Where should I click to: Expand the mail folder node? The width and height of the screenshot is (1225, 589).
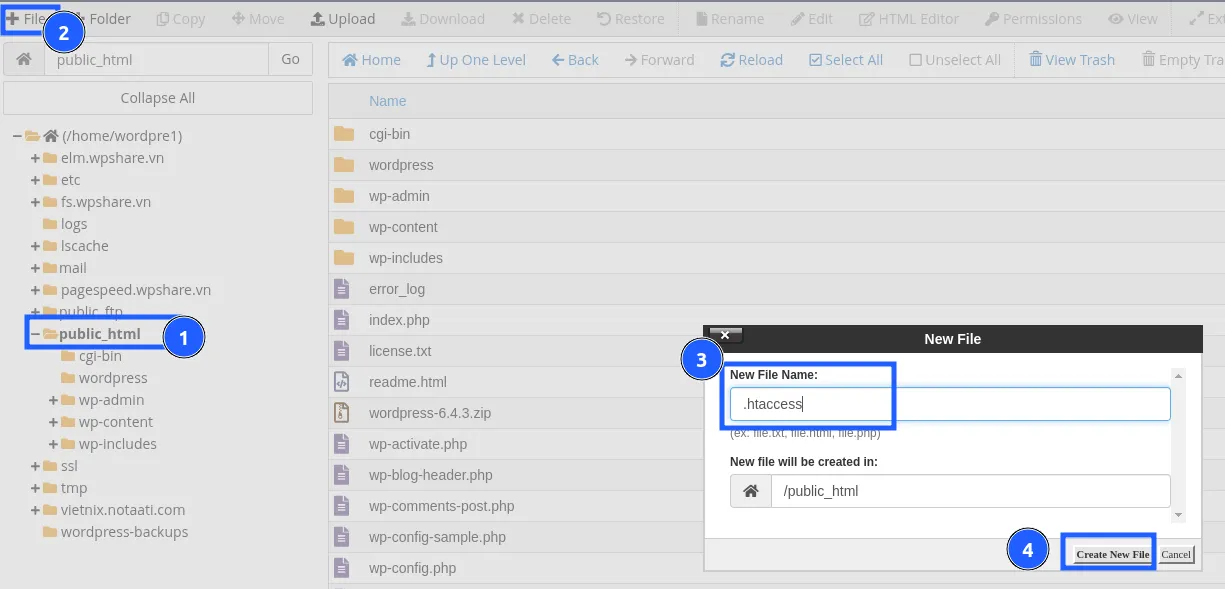(x=35, y=268)
